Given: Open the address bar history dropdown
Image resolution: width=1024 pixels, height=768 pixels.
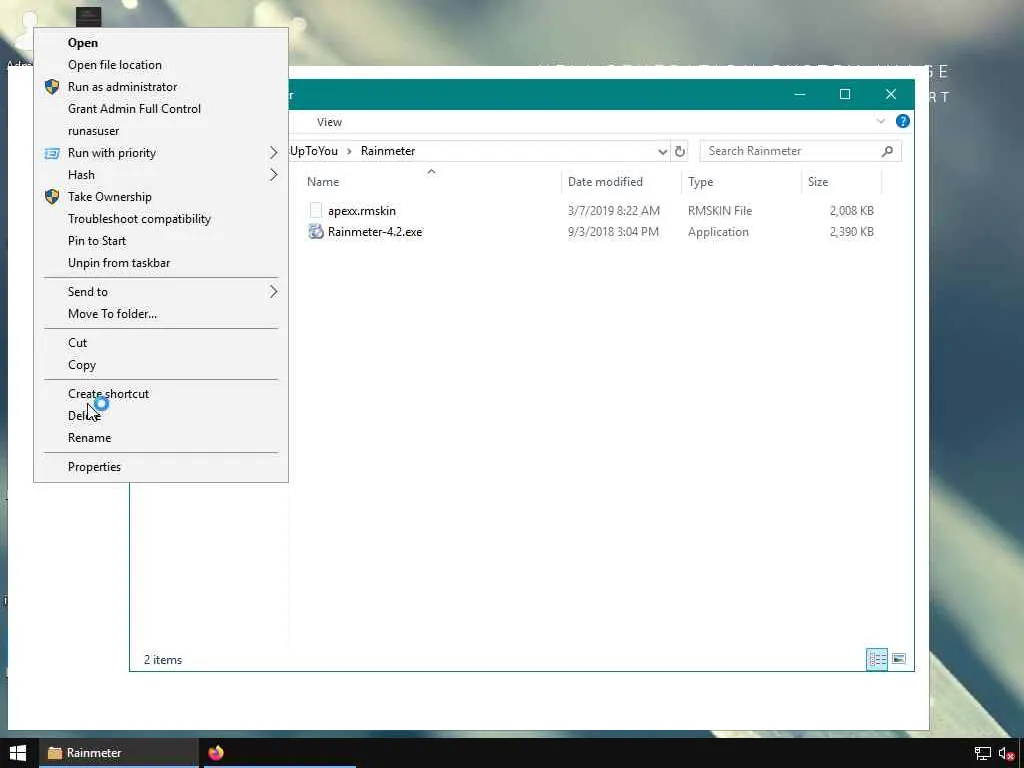Looking at the screenshot, I should (662, 152).
